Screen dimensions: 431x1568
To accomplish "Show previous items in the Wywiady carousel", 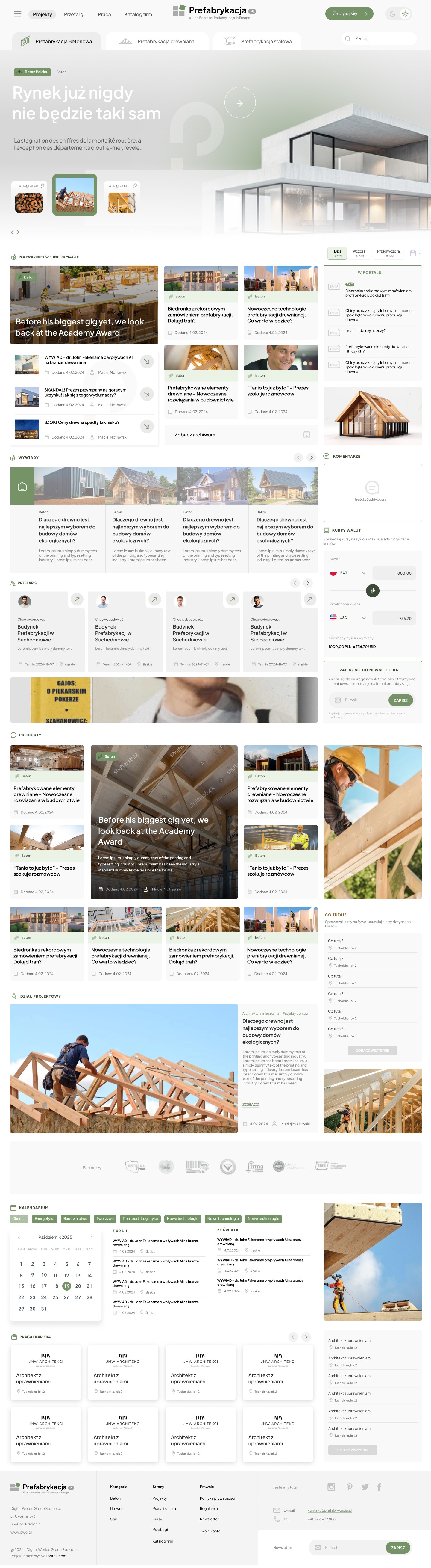I will (298, 457).
